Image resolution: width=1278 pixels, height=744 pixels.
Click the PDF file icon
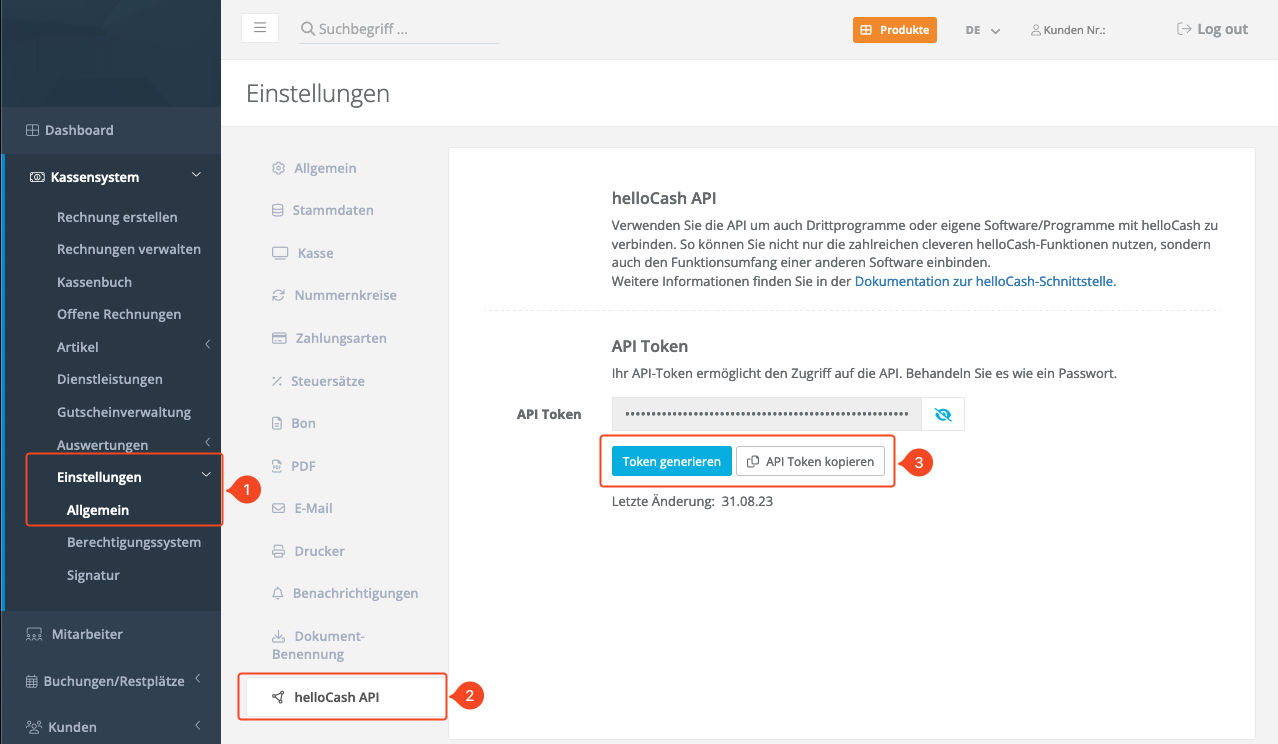[277, 466]
